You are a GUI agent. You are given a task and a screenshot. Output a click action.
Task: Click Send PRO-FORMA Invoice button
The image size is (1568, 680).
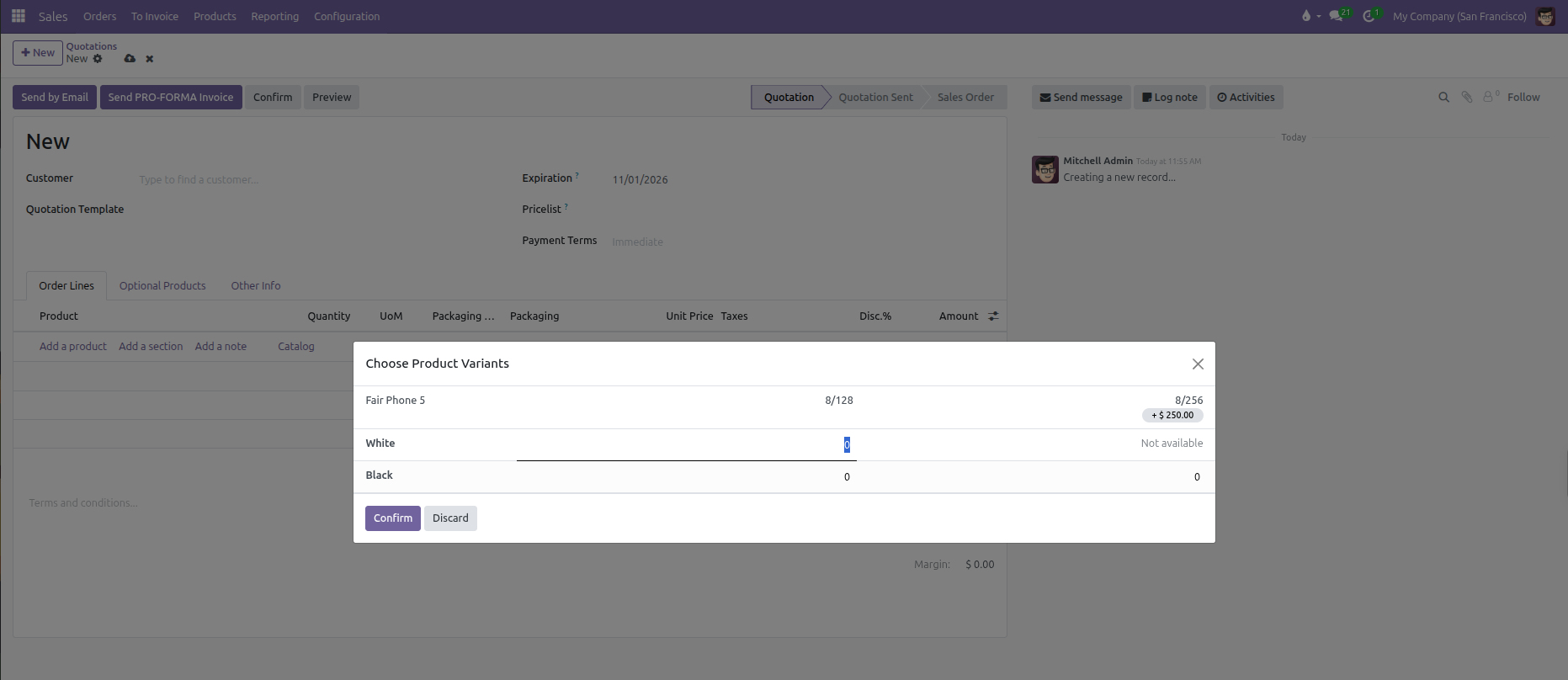click(x=171, y=98)
